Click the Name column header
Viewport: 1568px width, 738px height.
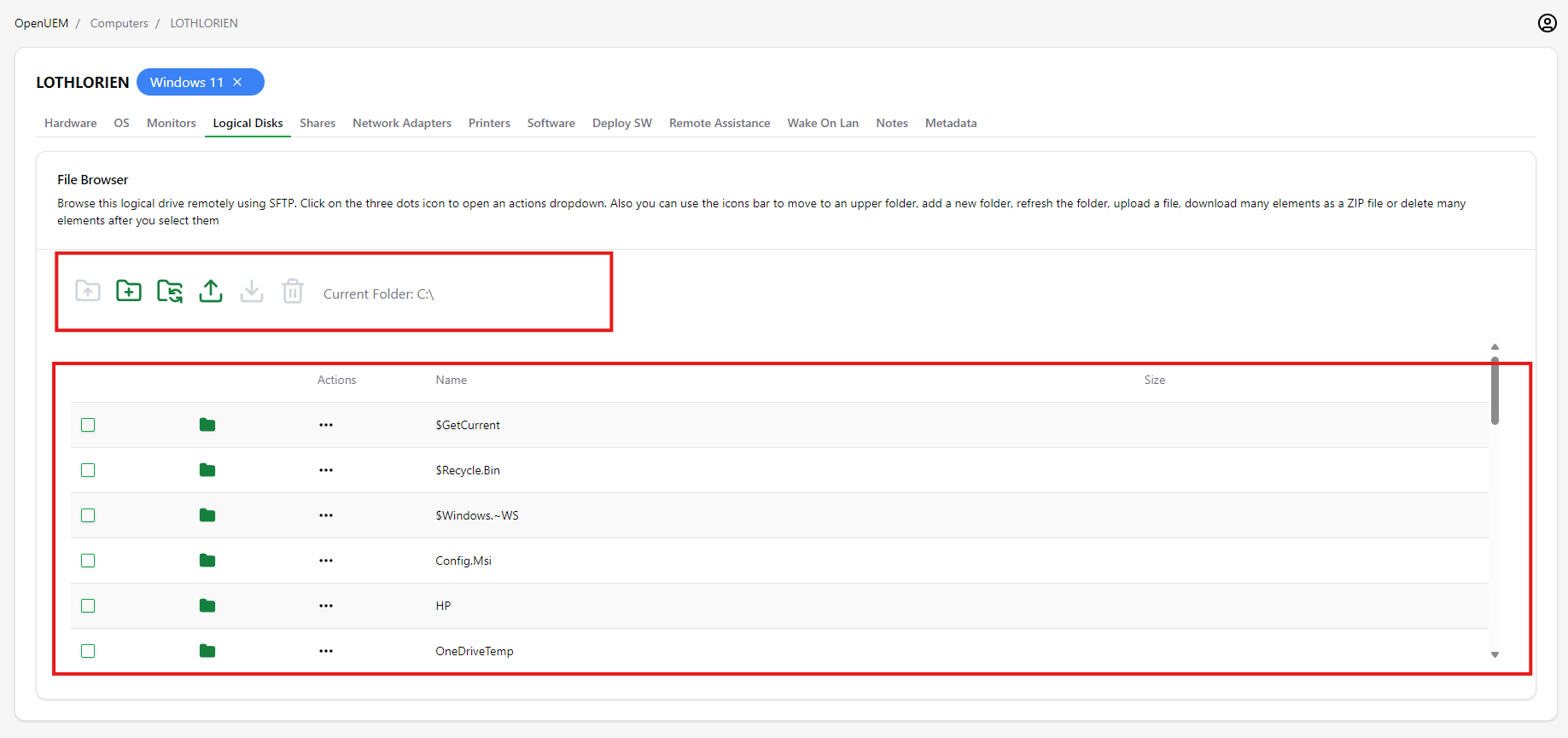coord(452,380)
